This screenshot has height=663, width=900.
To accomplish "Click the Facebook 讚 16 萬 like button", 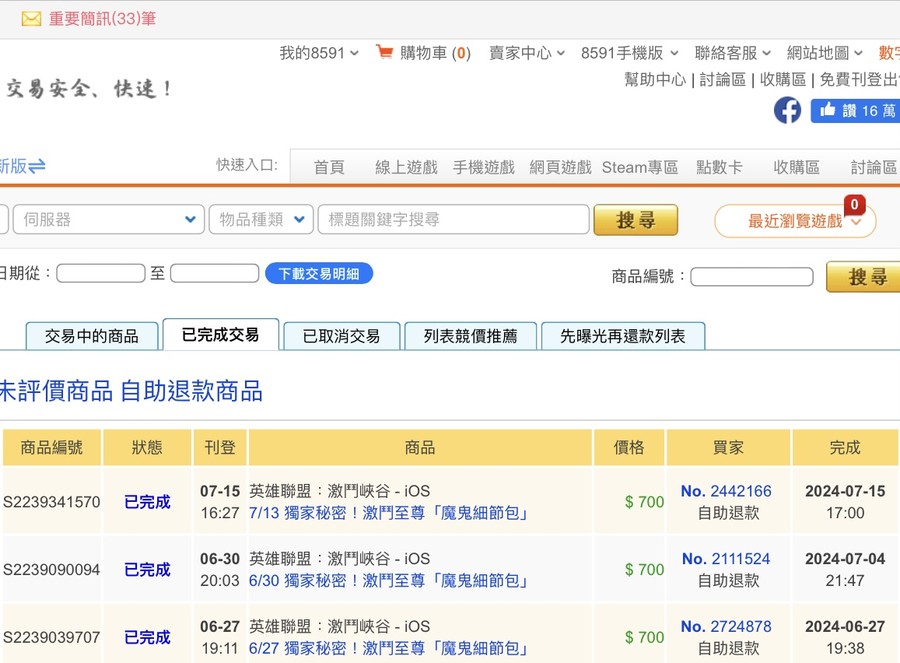I will (x=855, y=111).
